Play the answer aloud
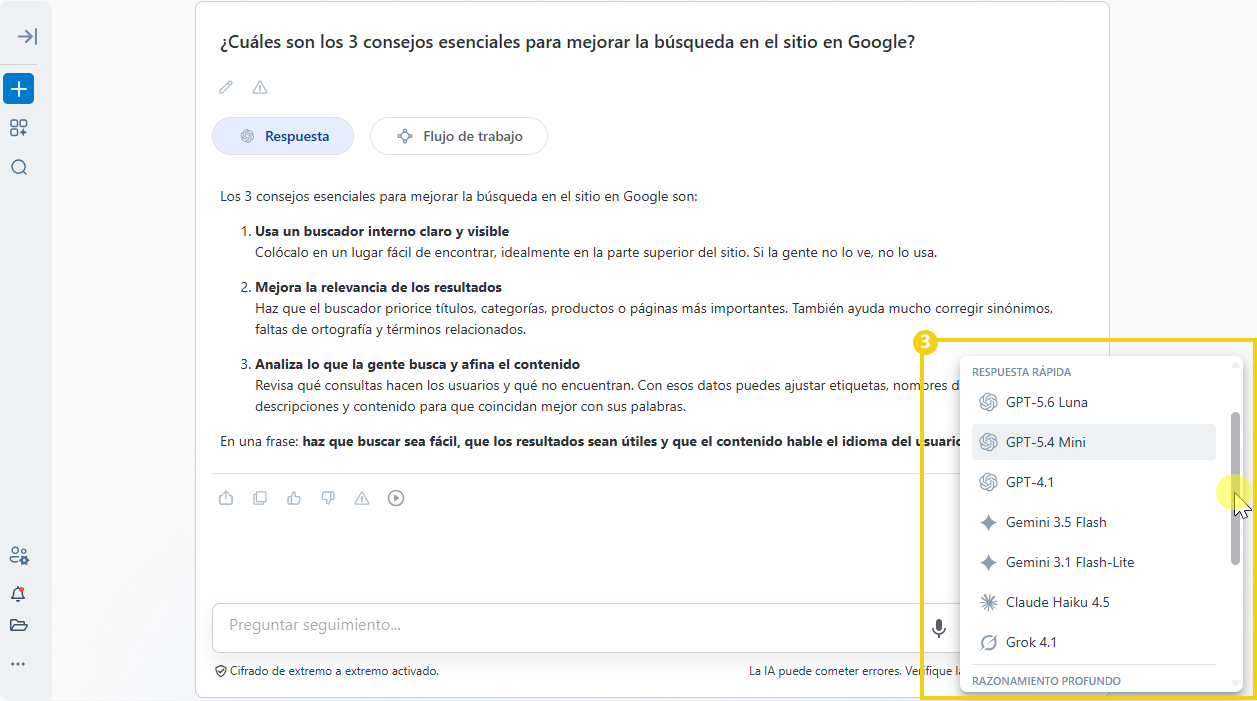 click(x=396, y=498)
